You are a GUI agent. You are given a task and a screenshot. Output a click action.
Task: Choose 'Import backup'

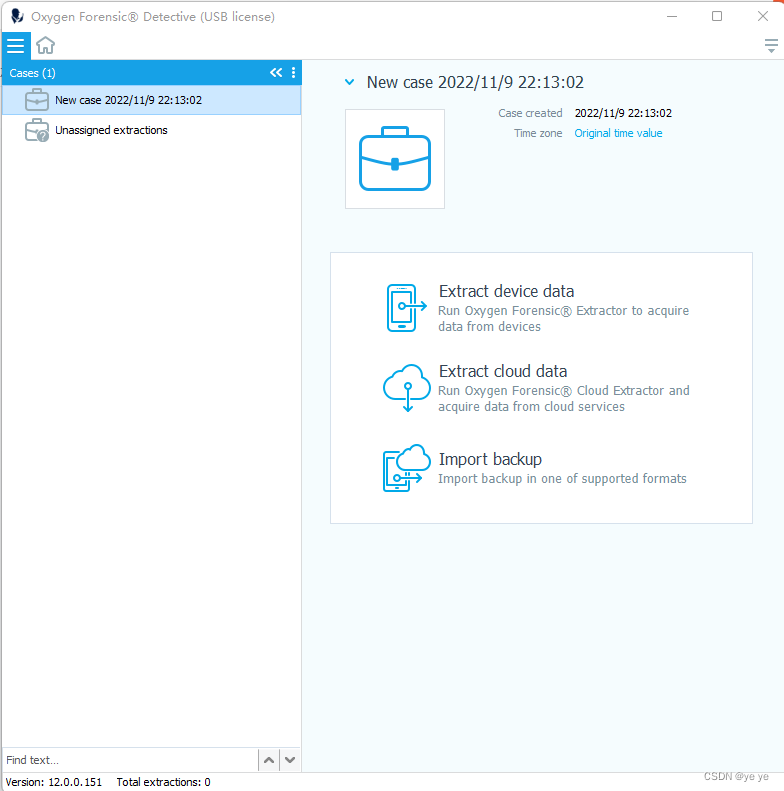coord(490,460)
